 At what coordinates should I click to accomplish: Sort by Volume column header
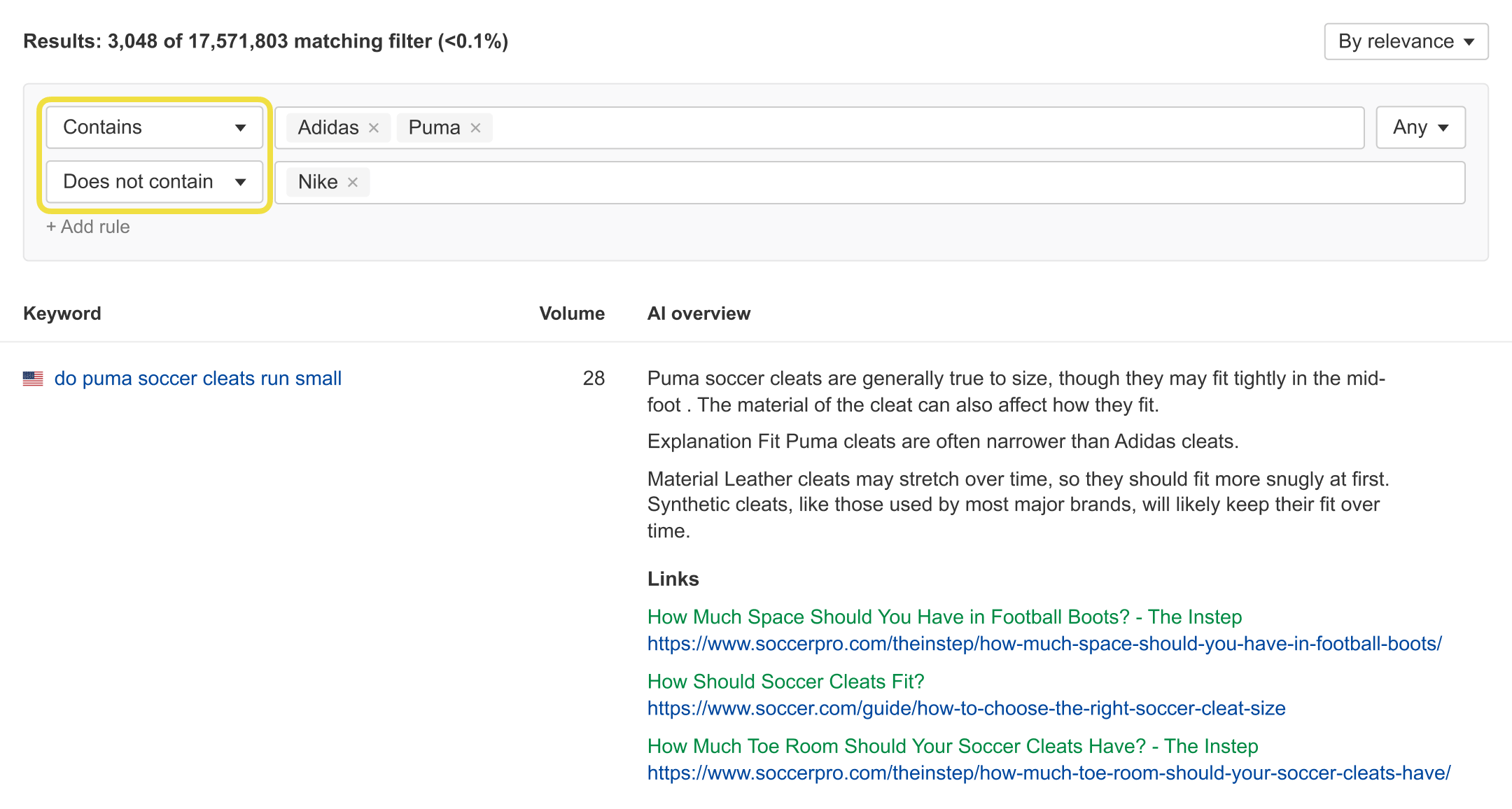click(x=571, y=314)
